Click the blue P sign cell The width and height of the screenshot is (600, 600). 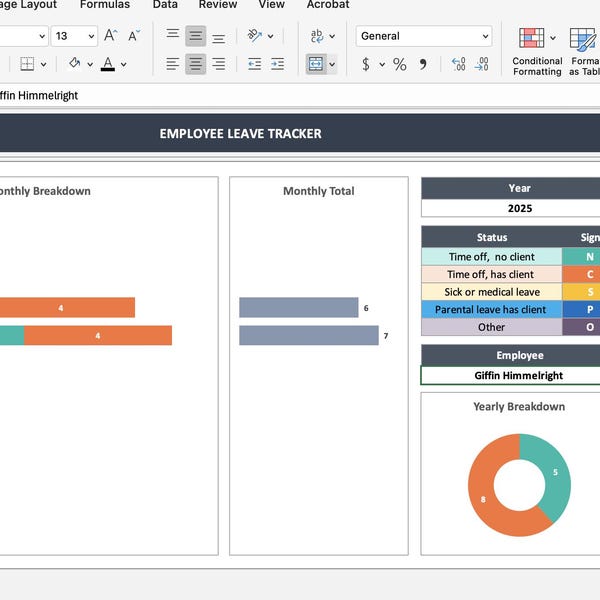pos(581,309)
